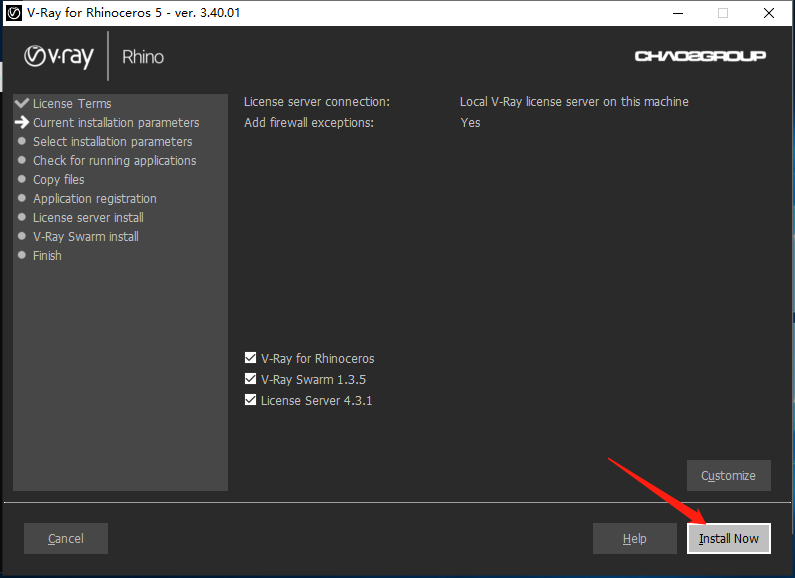Click the License server install step
The height and width of the screenshot is (578, 795).
click(88, 218)
